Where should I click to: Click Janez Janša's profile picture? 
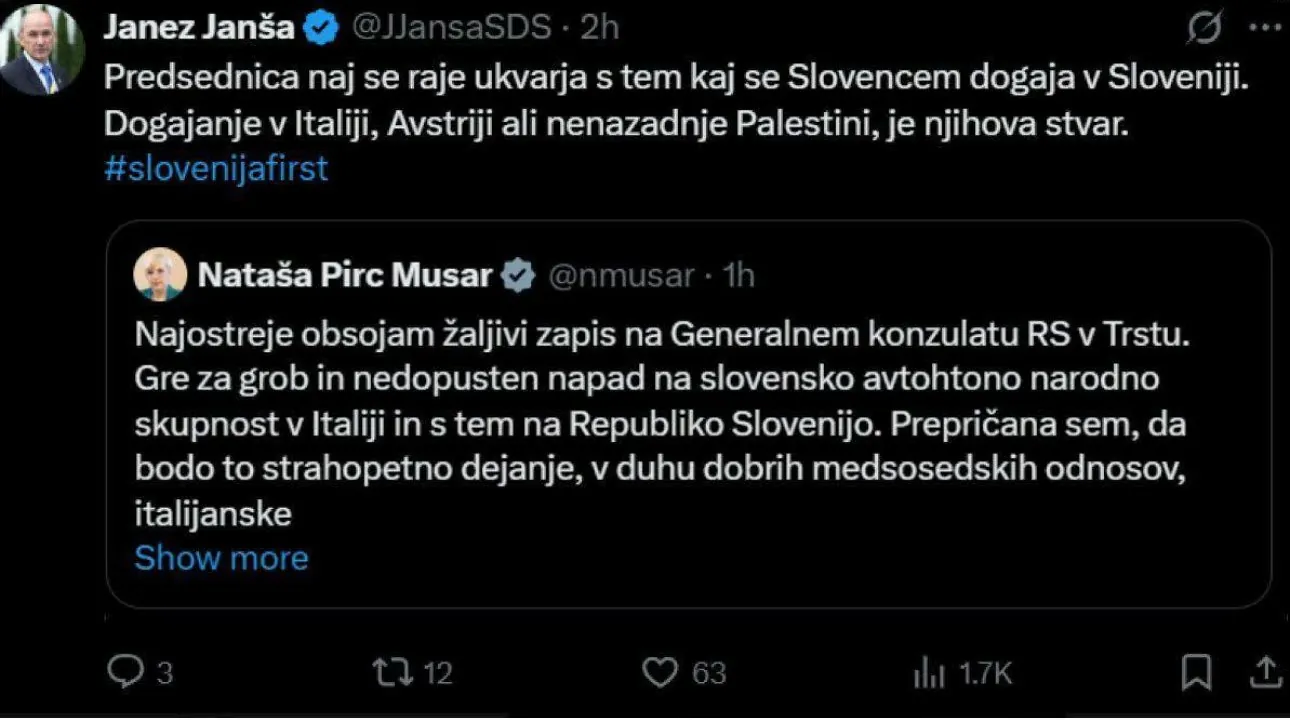click(x=42, y=50)
